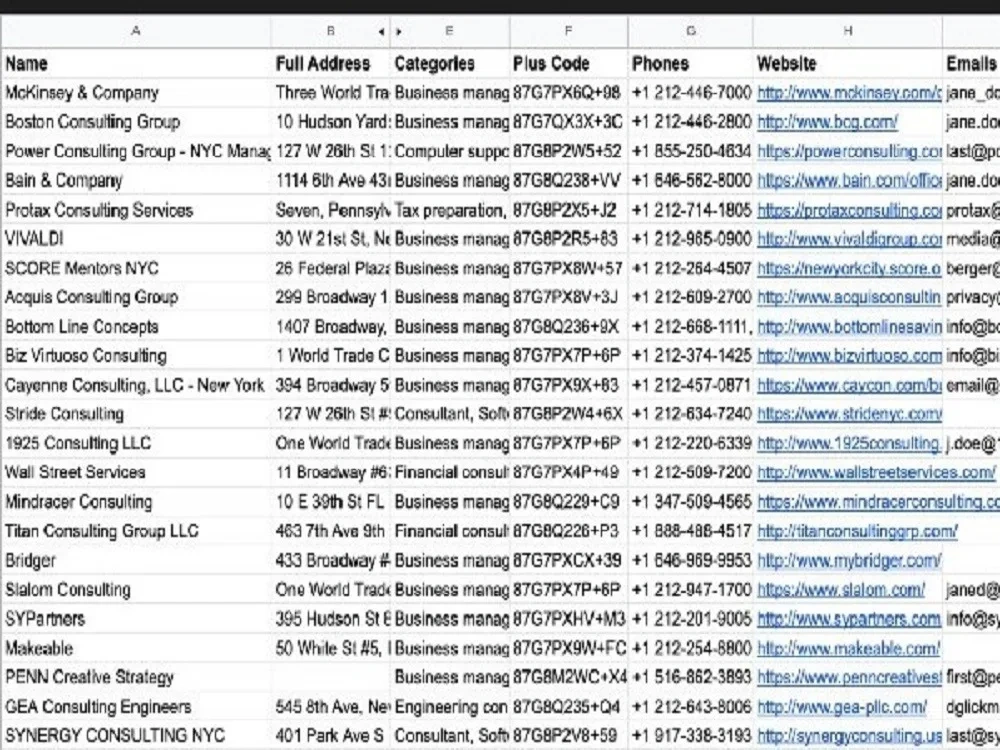Select the 'SYPartners' name cell
The width and height of the screenshot is (1000, 750).
coord(136,619)
